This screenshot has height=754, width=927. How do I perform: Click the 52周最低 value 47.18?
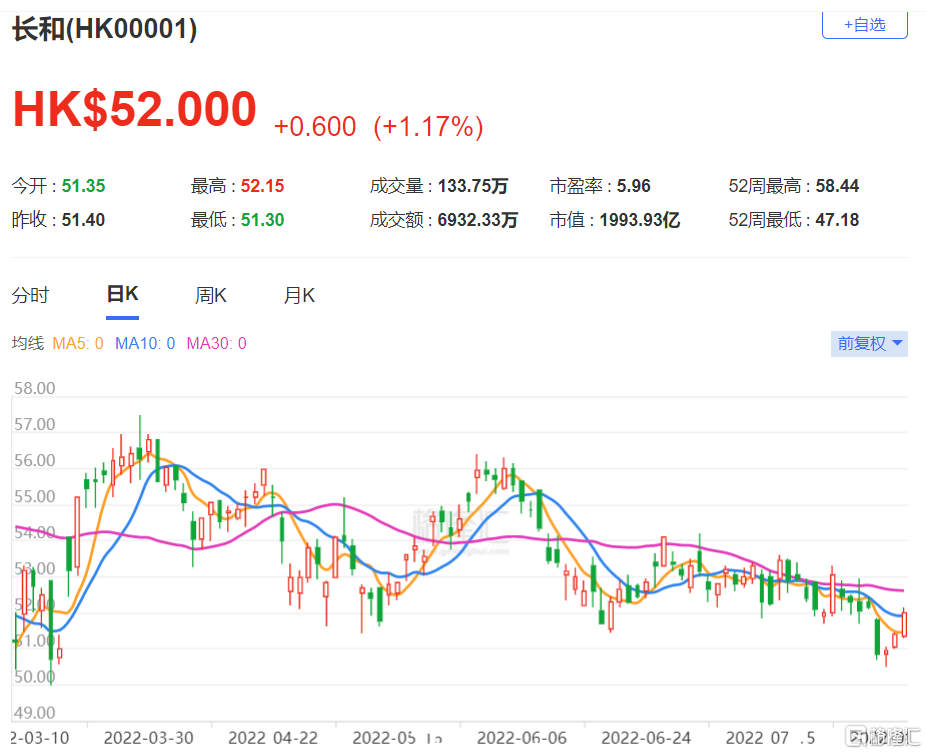(x=837, y=220)
